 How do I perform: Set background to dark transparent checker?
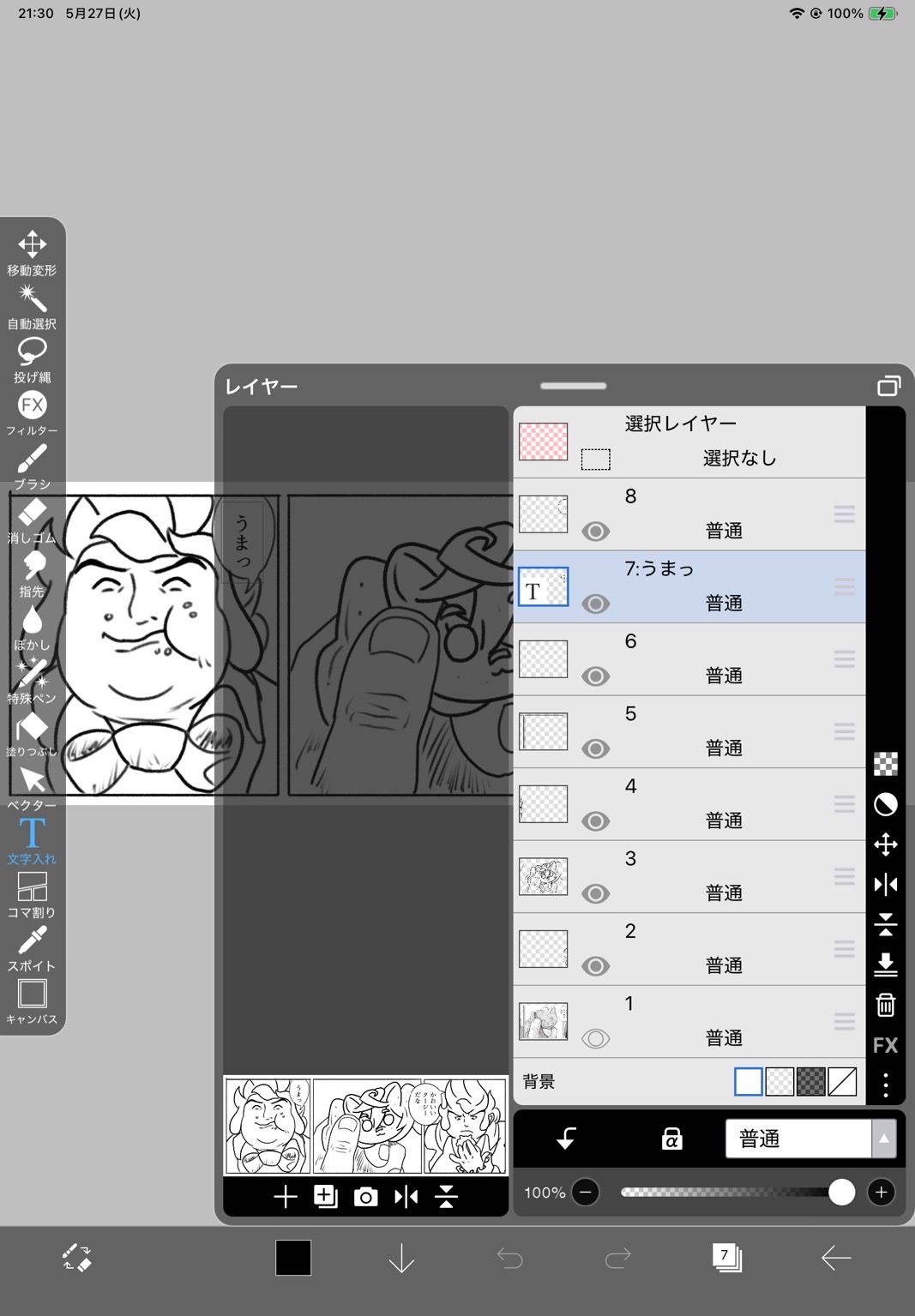point(811,1082)
